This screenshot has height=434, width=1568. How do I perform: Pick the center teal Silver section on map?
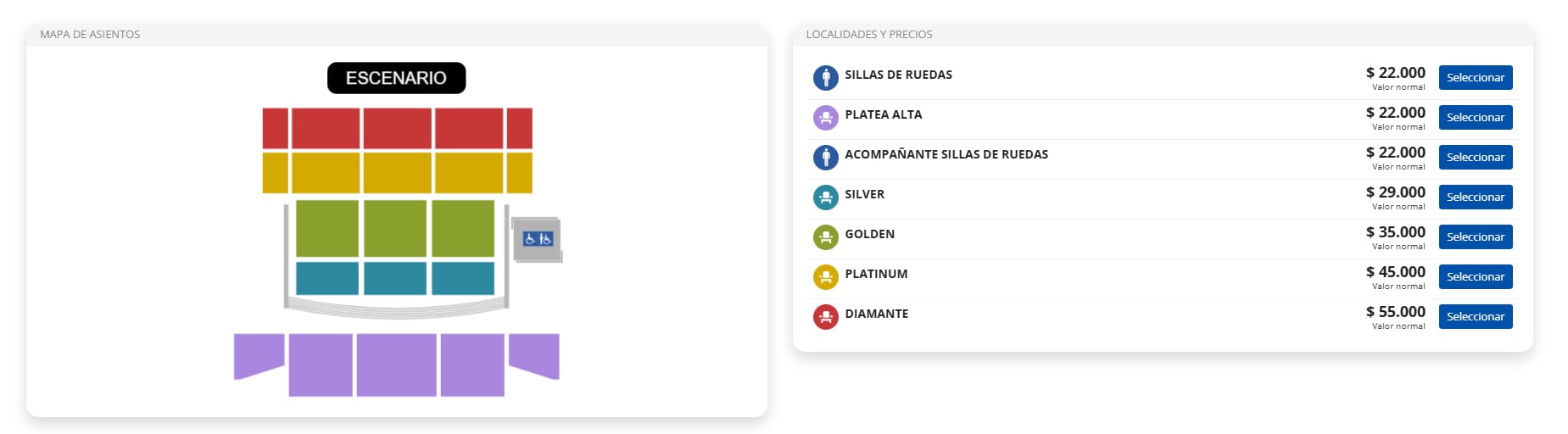click(395, 278)
